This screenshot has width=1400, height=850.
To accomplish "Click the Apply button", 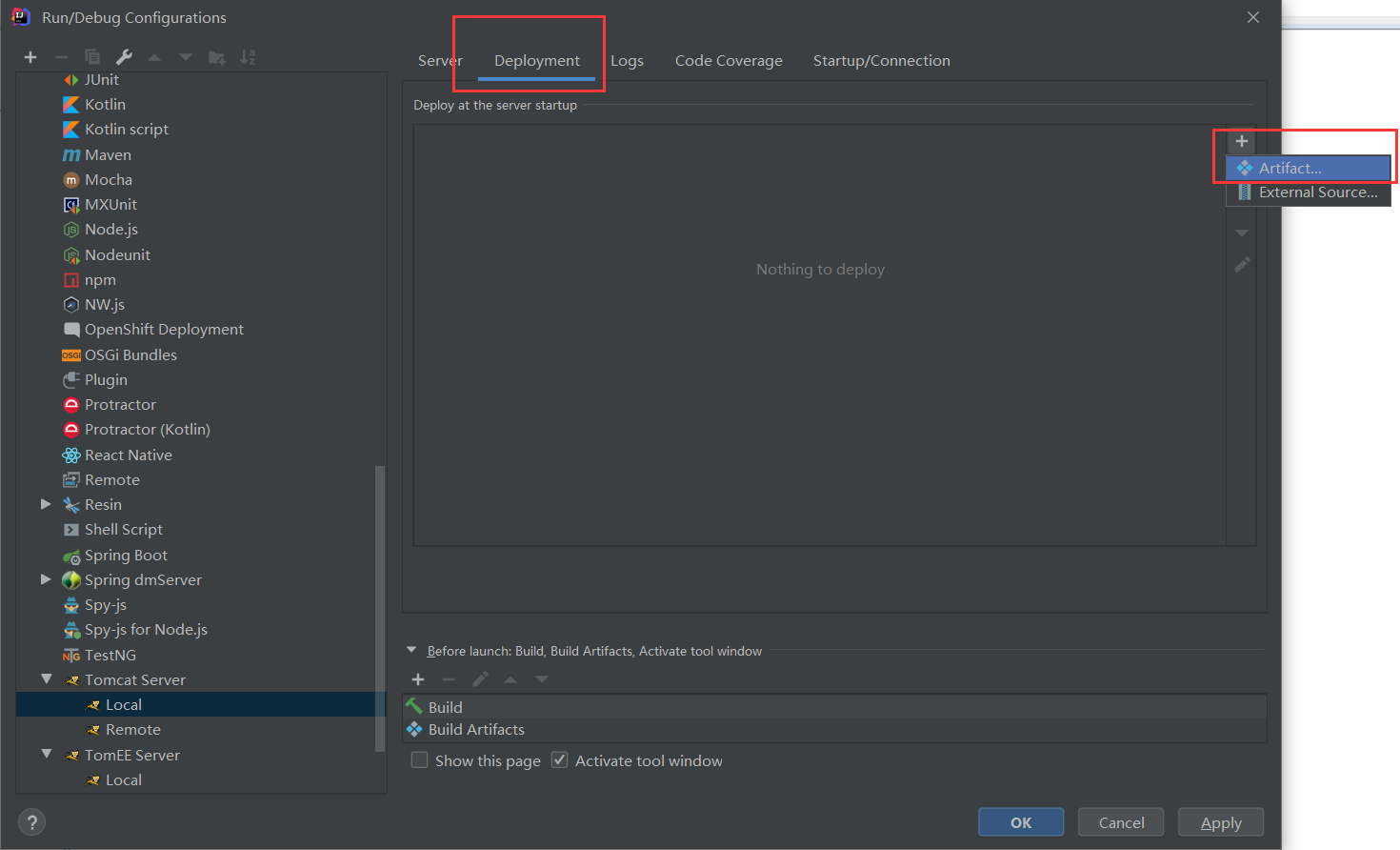I will pos(1221,822).
